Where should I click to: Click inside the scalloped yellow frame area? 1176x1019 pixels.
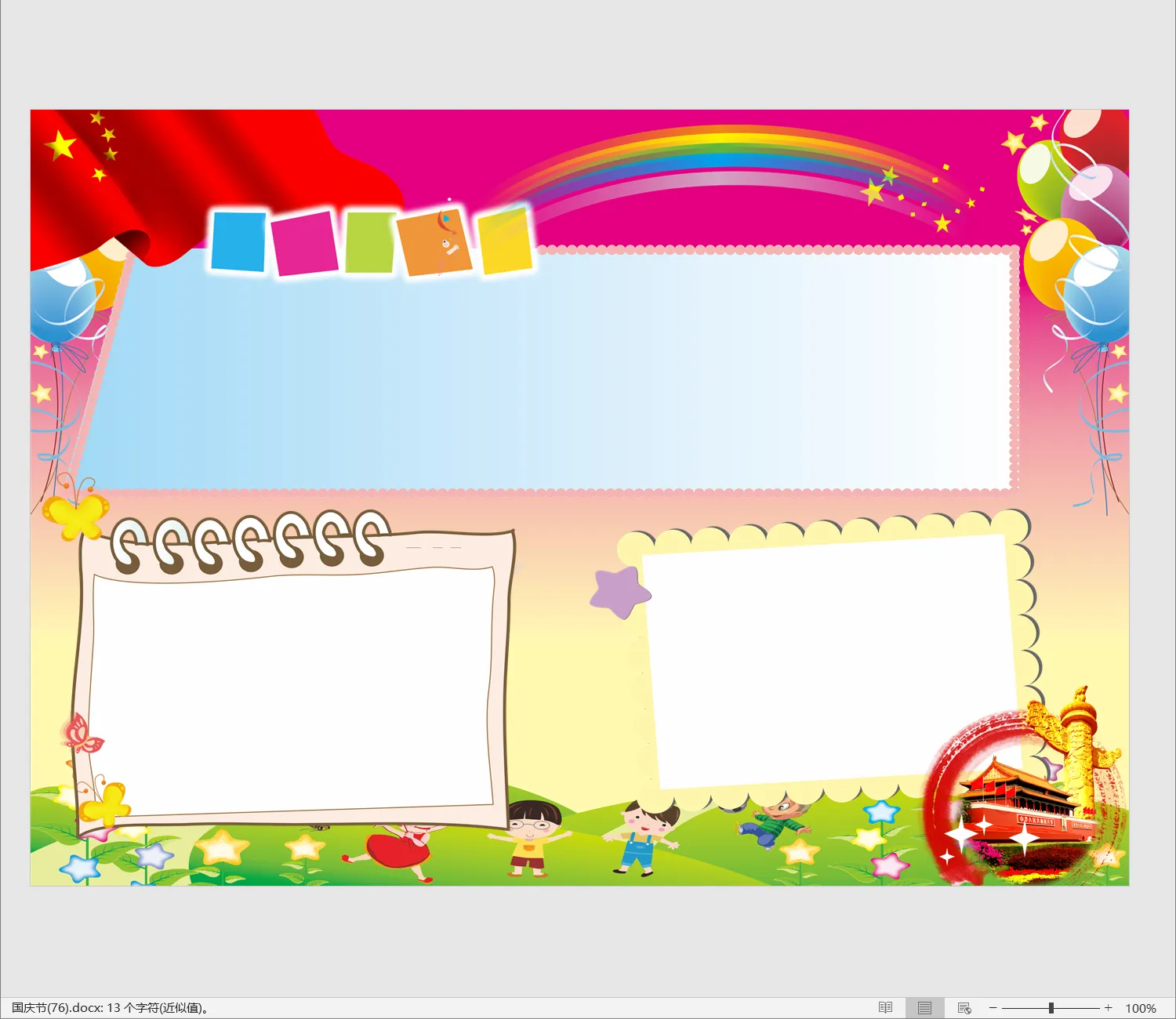pos(827,658)
